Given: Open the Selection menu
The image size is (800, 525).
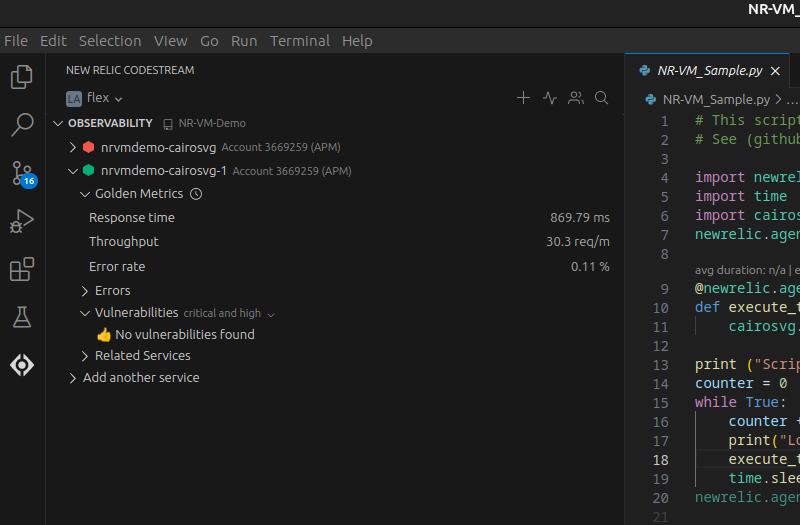Looking at the screenshot, I should (x=110, y=41).
